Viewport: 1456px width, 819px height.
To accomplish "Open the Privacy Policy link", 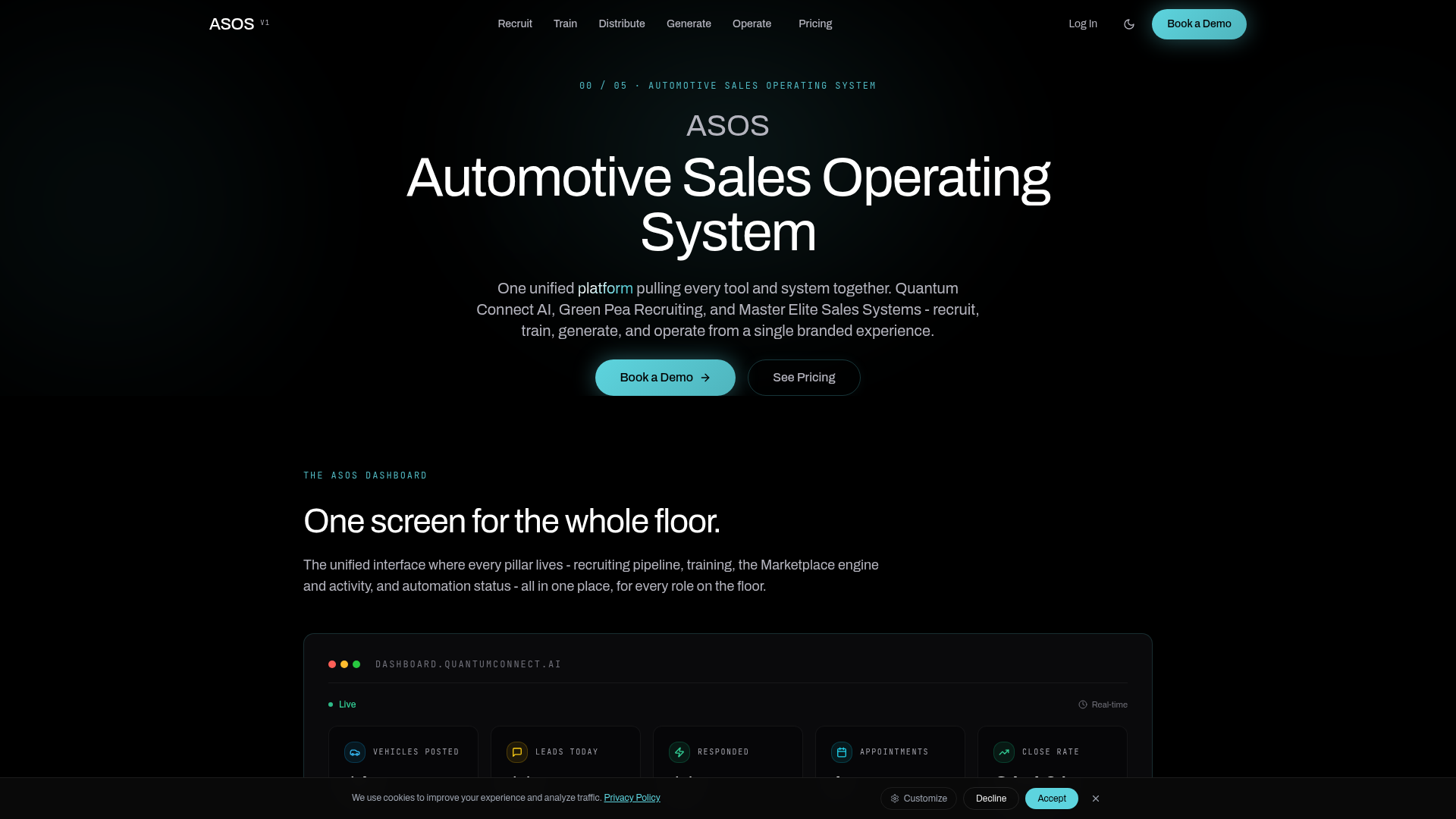I will click(632, 798).
